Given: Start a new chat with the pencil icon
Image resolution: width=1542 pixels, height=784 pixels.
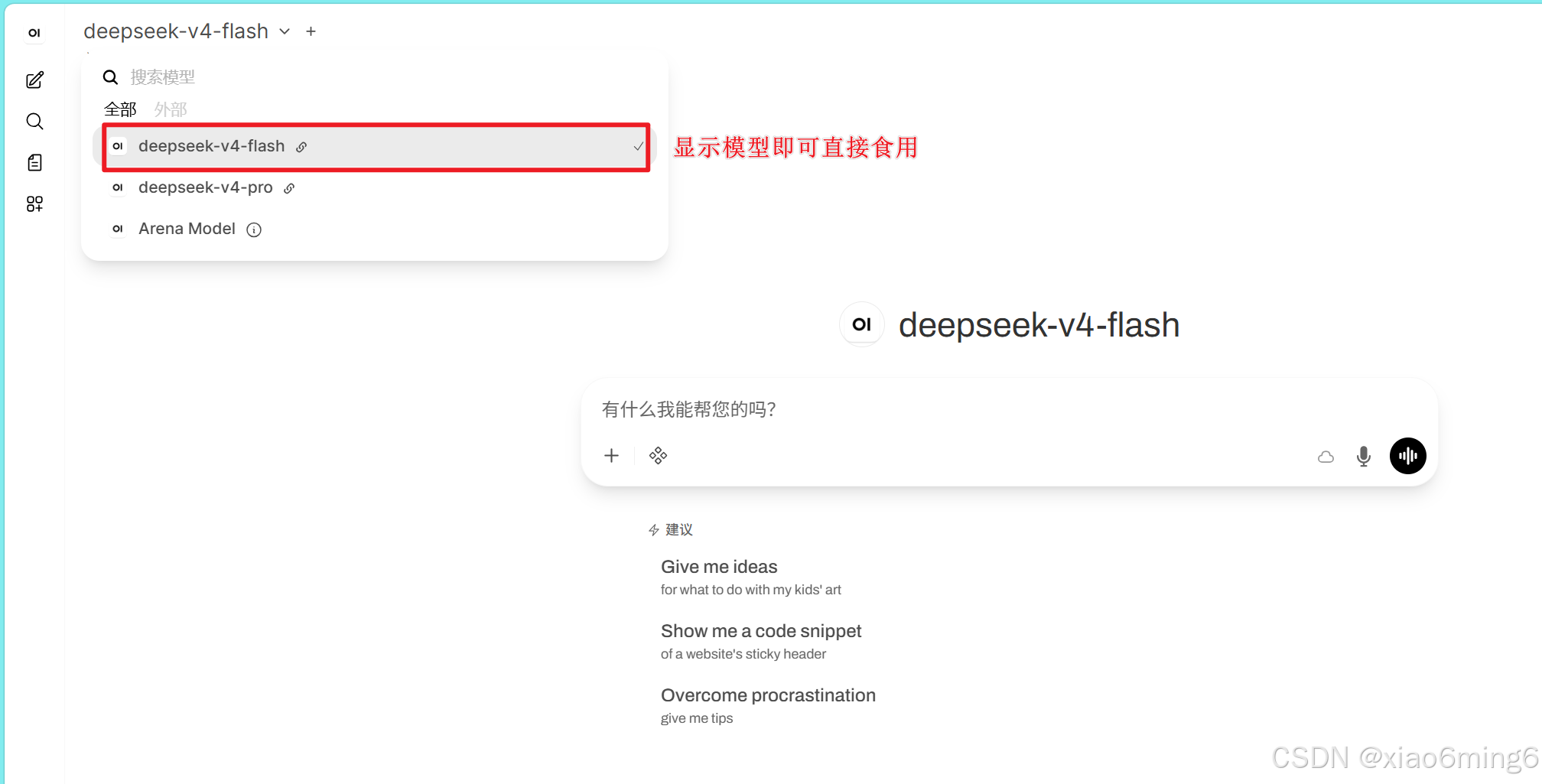Looking at the screenshot, I should point(34,80).
